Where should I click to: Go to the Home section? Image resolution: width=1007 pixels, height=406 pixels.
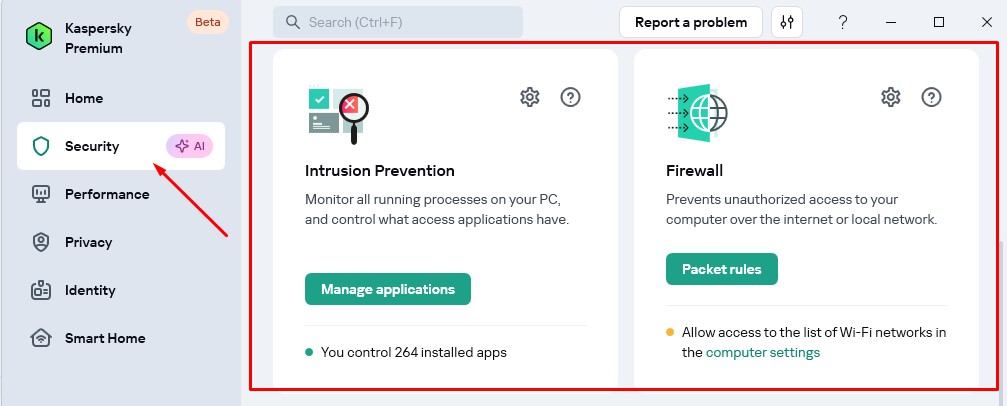coord(84,98)
